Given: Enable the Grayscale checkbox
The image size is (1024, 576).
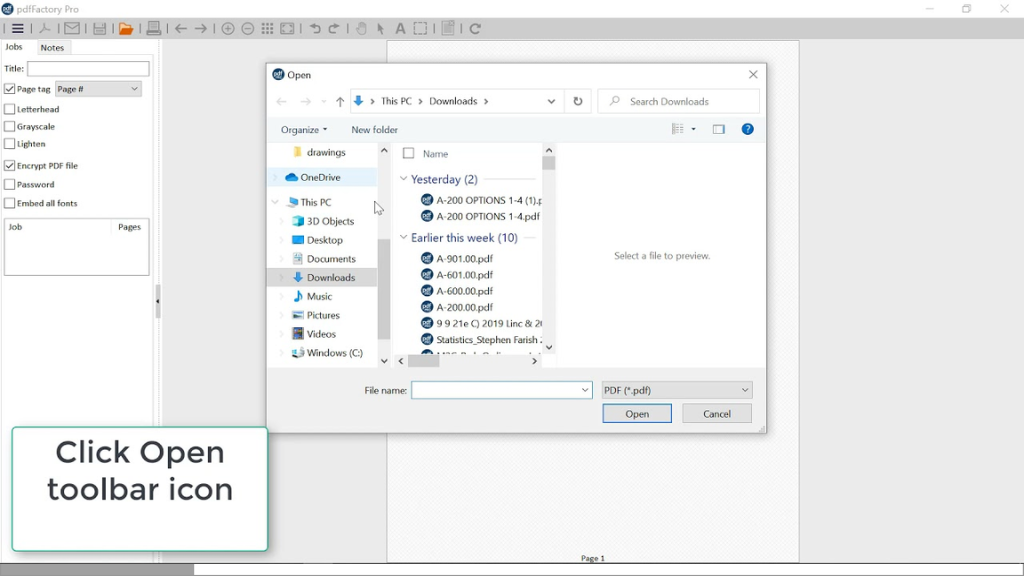Looking at the screenshot, I should pyautogui.click(x=10, y=127).
